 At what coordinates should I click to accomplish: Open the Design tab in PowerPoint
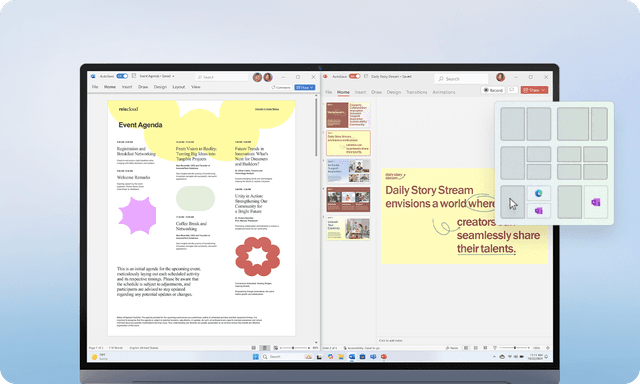(x=394, y=92)
